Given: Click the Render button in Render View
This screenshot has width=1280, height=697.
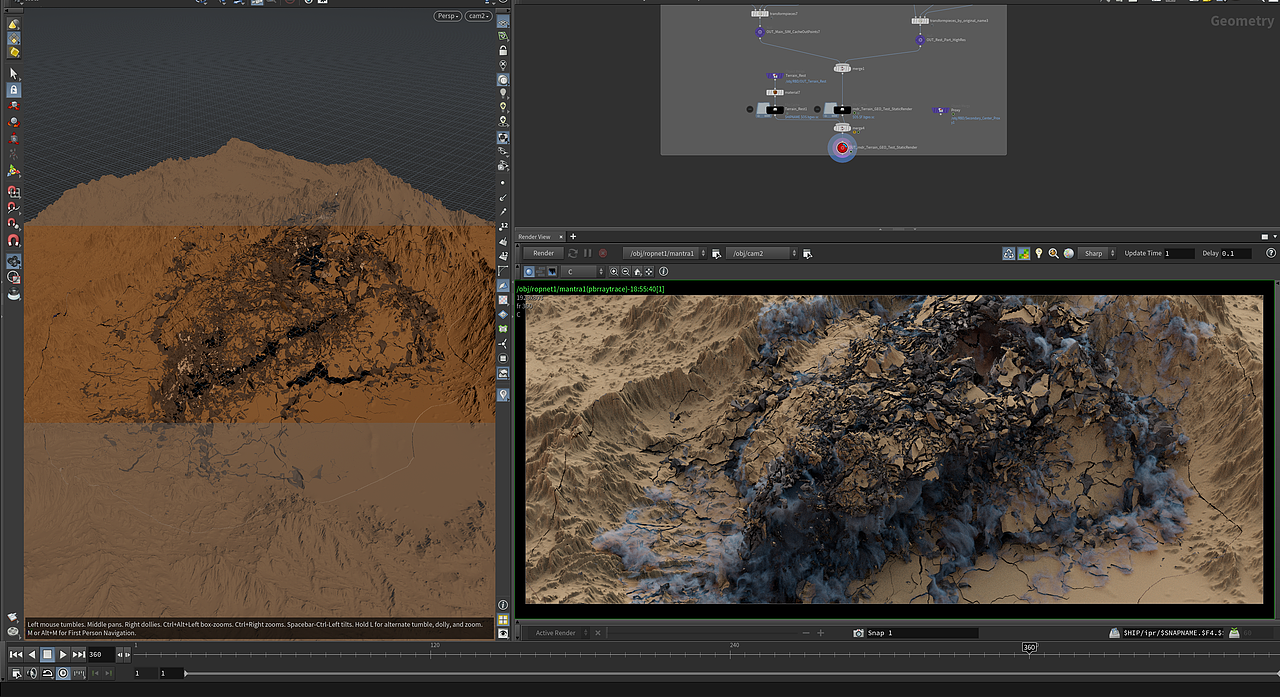Looking at the screenshot, I should 543,253.
